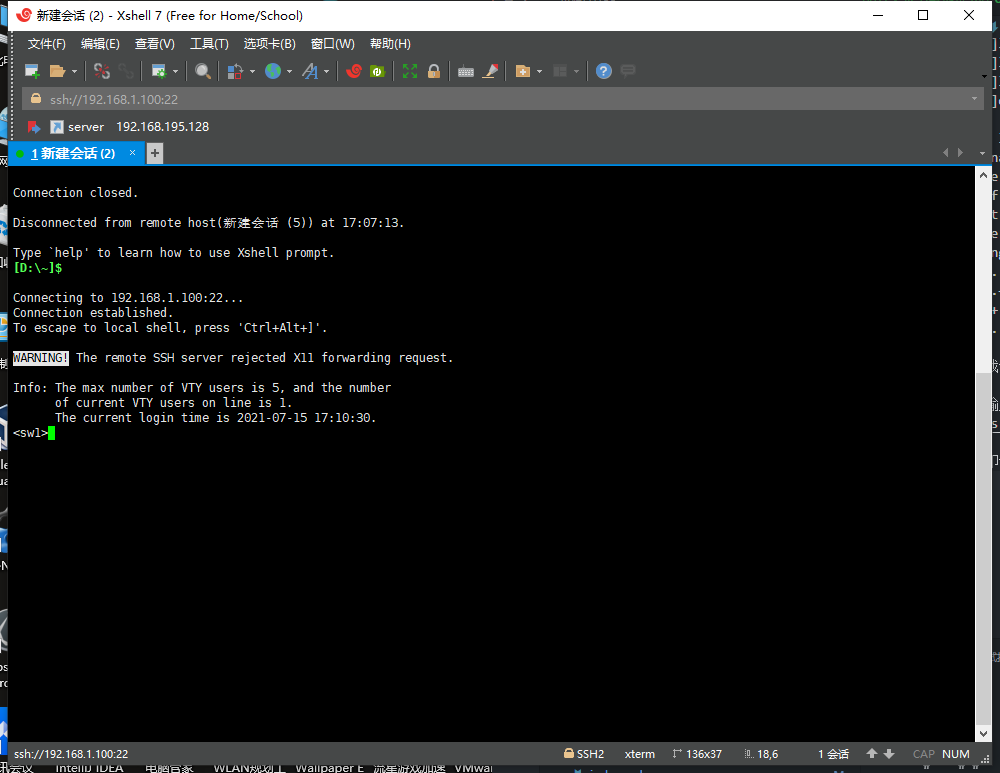The image size is (1000, 773).
Task: Click the Disconnect toolbar icon
Action: click(101, 71)
